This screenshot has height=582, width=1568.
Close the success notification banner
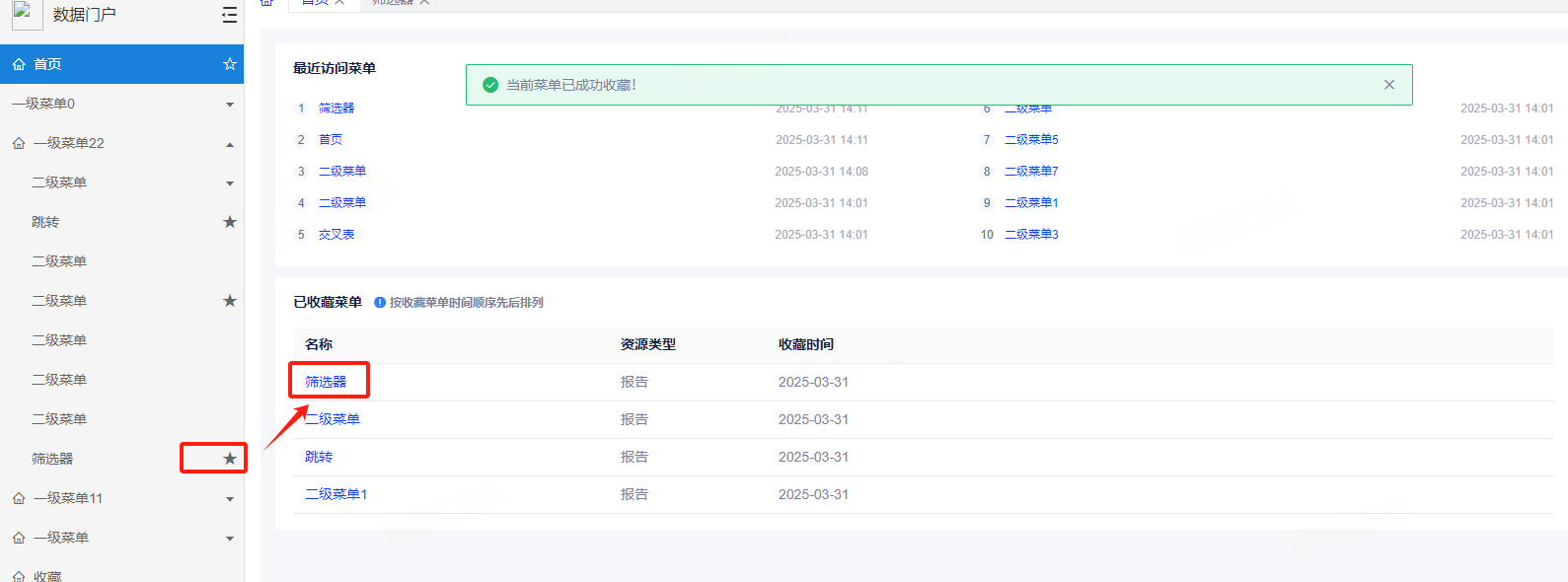pos(1388,85)
